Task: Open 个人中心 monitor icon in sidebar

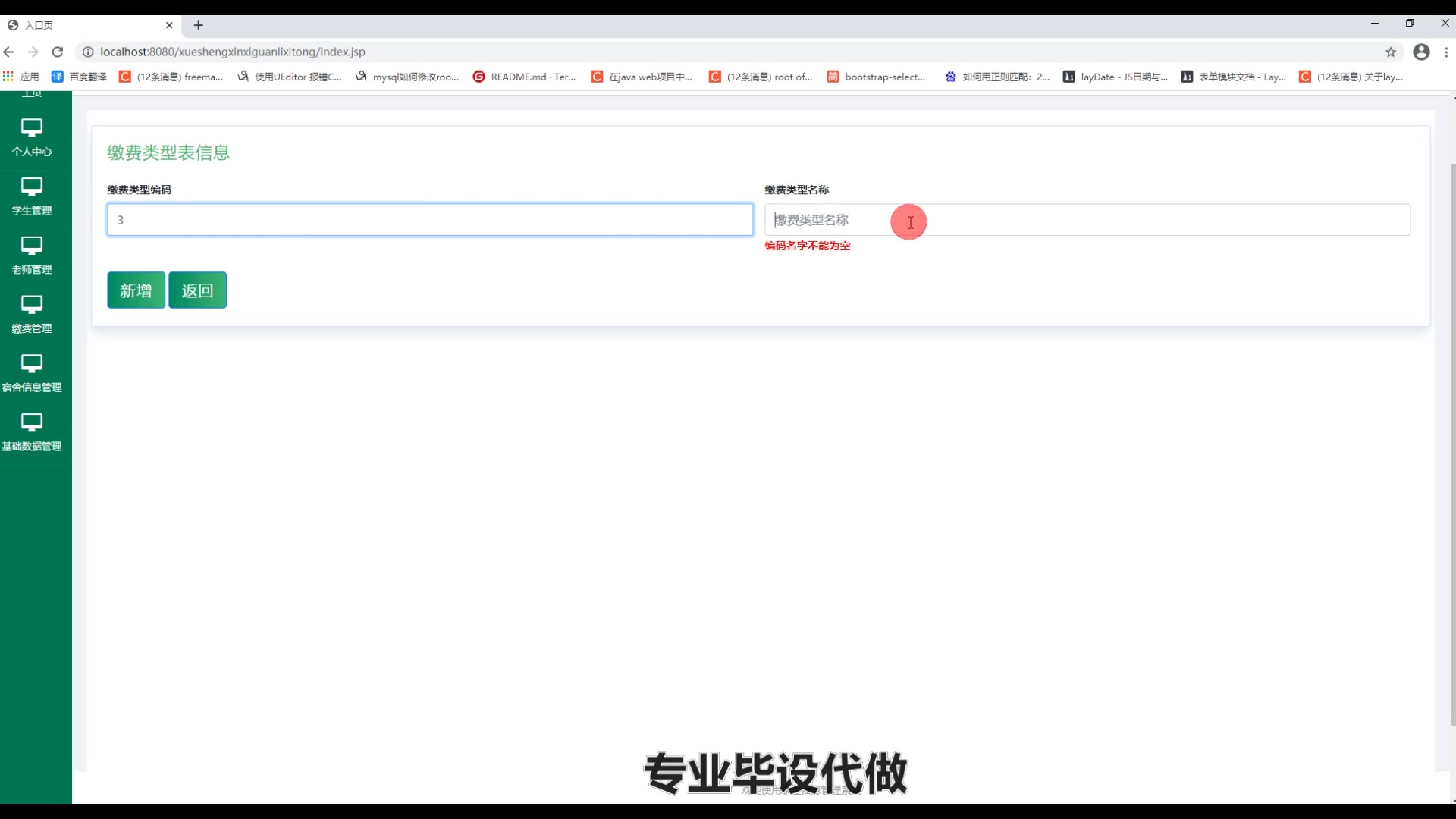Action: tap(31, 127)
